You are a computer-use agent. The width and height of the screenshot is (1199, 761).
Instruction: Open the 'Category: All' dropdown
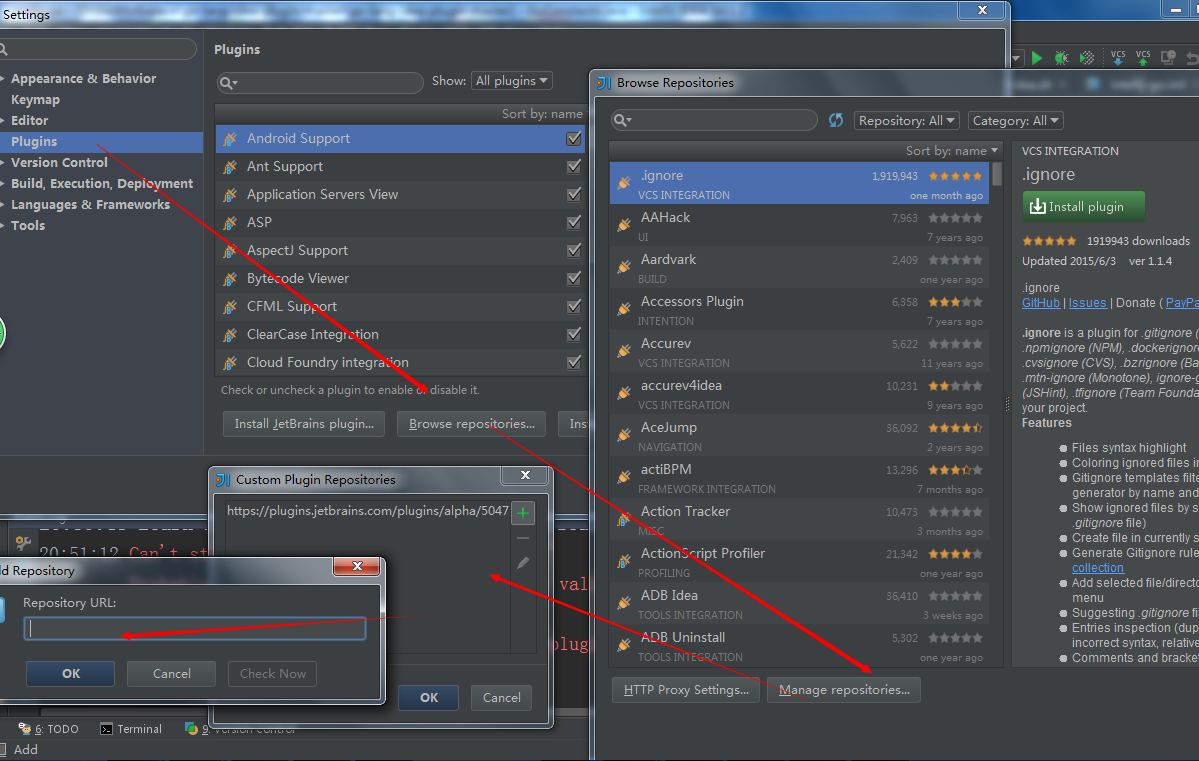pyautogui.click(x=1015, y=119)
